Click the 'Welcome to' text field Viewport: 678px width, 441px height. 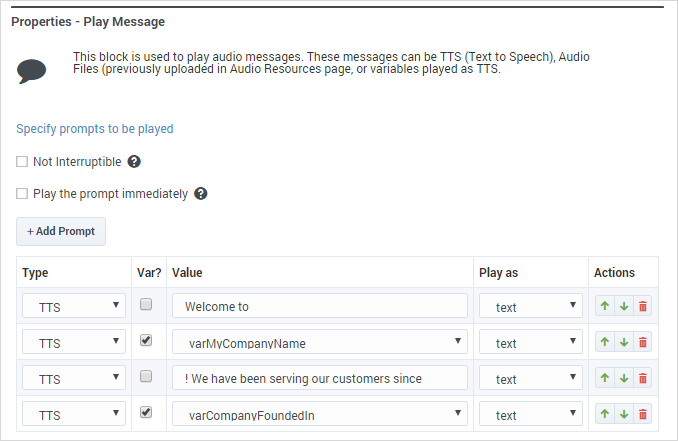pyautogui.click(x=319, y=306)
